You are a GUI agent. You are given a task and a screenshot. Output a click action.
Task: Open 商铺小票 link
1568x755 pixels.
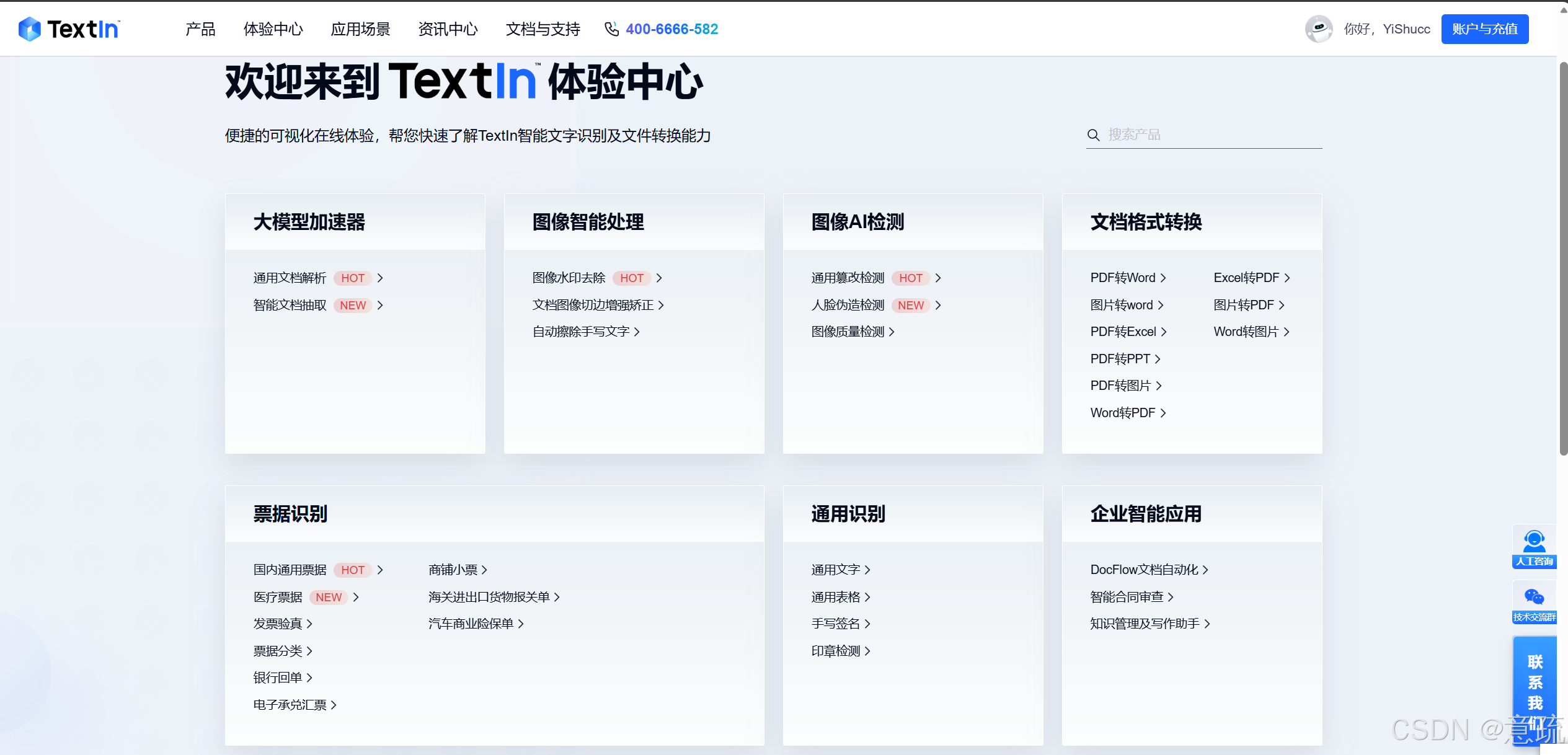(x=453, y=570)
